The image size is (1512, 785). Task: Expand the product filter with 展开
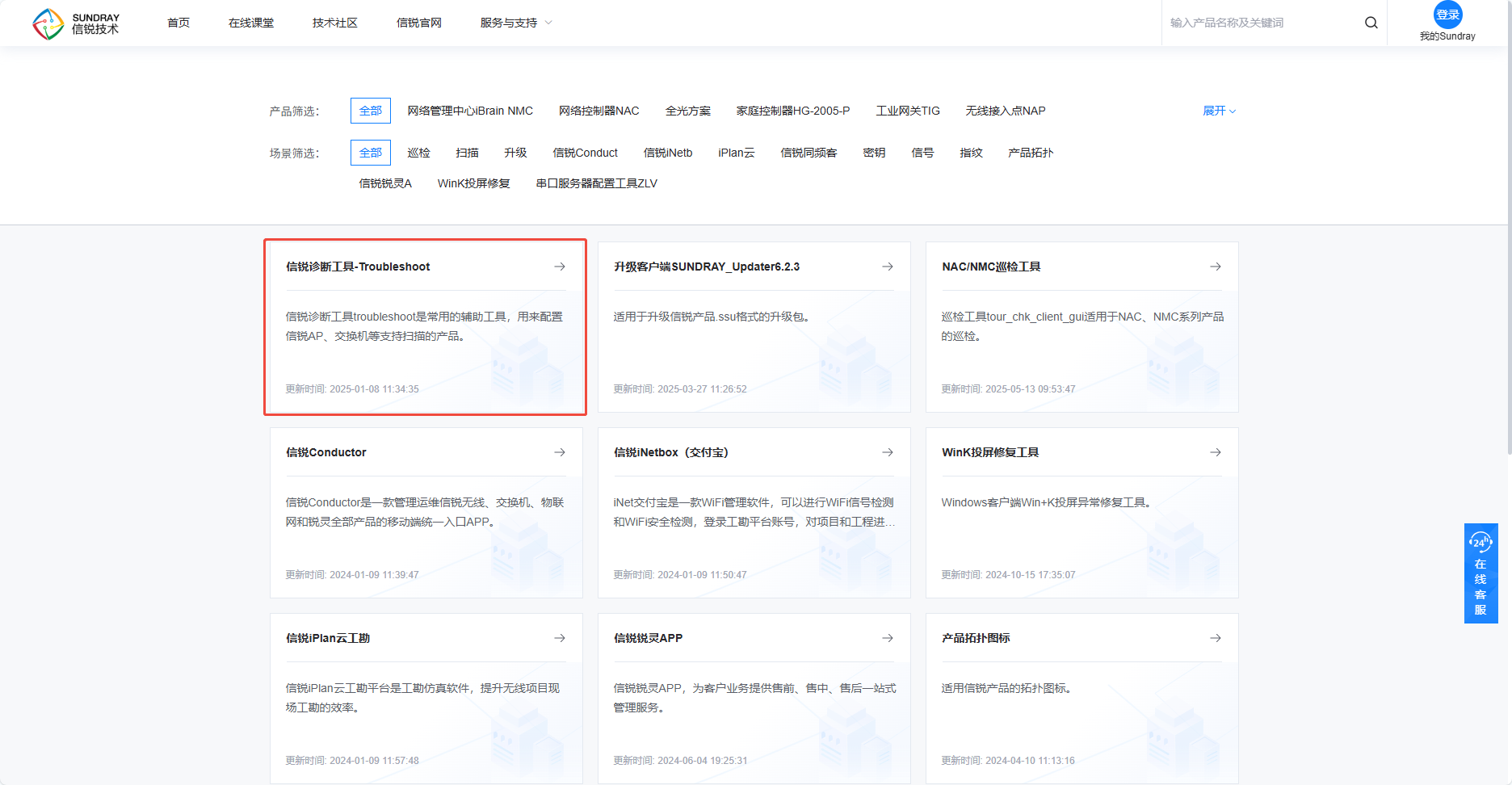(x=1219, y=111)
